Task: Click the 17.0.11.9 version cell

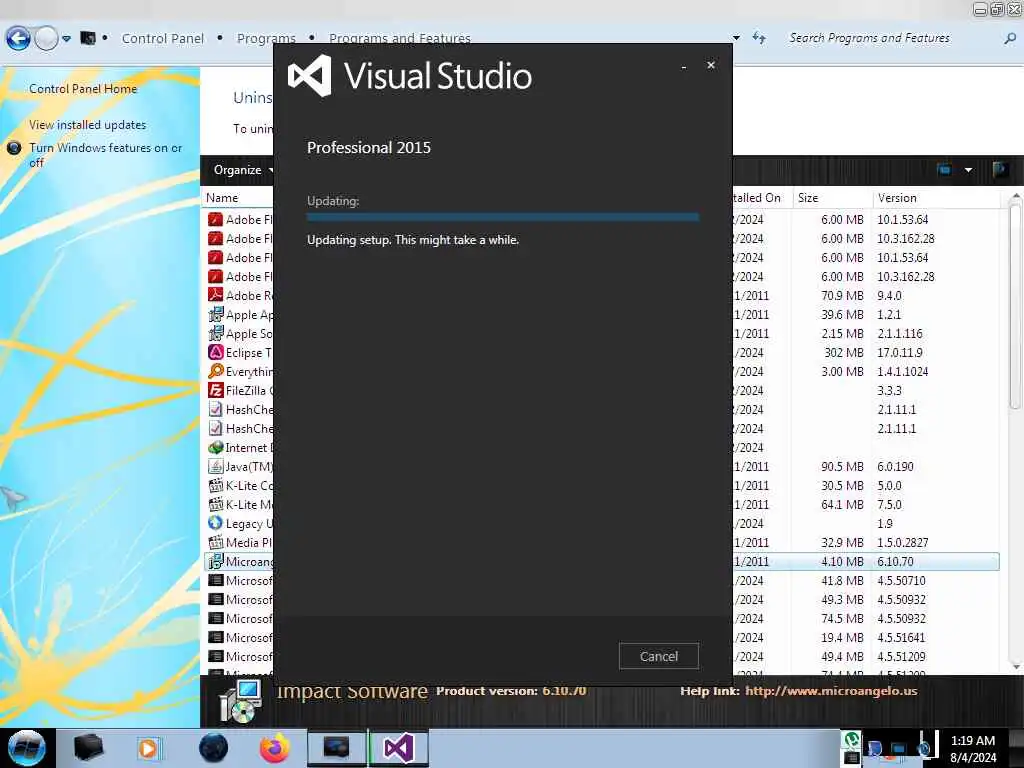Action: (899, 353)
